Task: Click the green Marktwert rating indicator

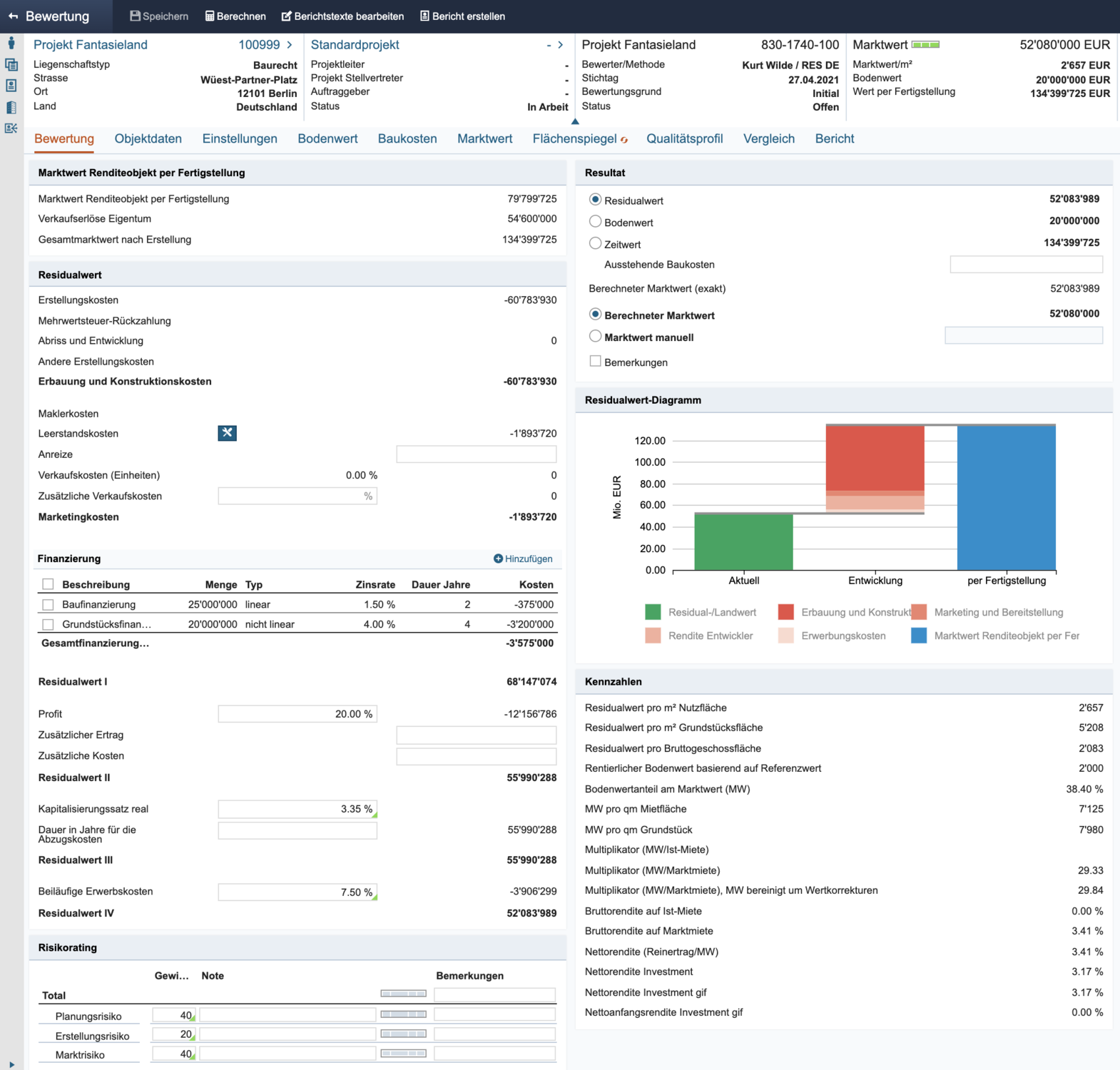Action: 925,44
